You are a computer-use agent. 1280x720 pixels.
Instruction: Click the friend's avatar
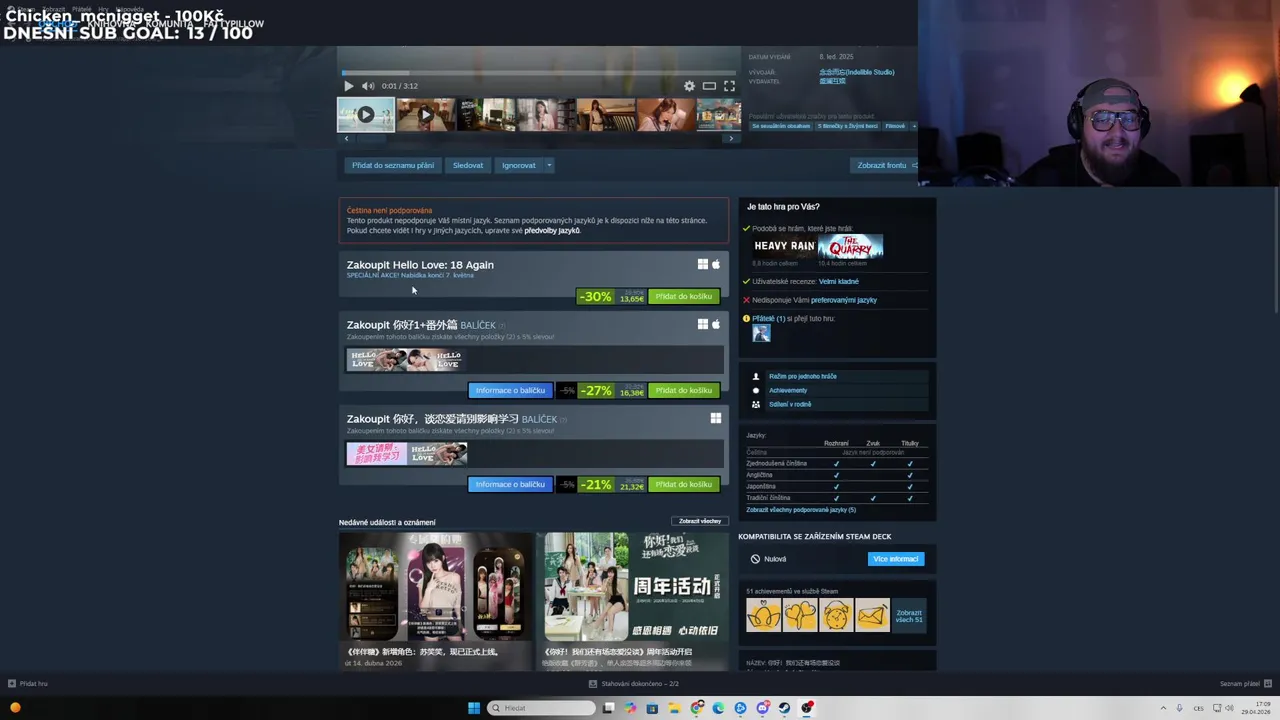pos(761,334)
